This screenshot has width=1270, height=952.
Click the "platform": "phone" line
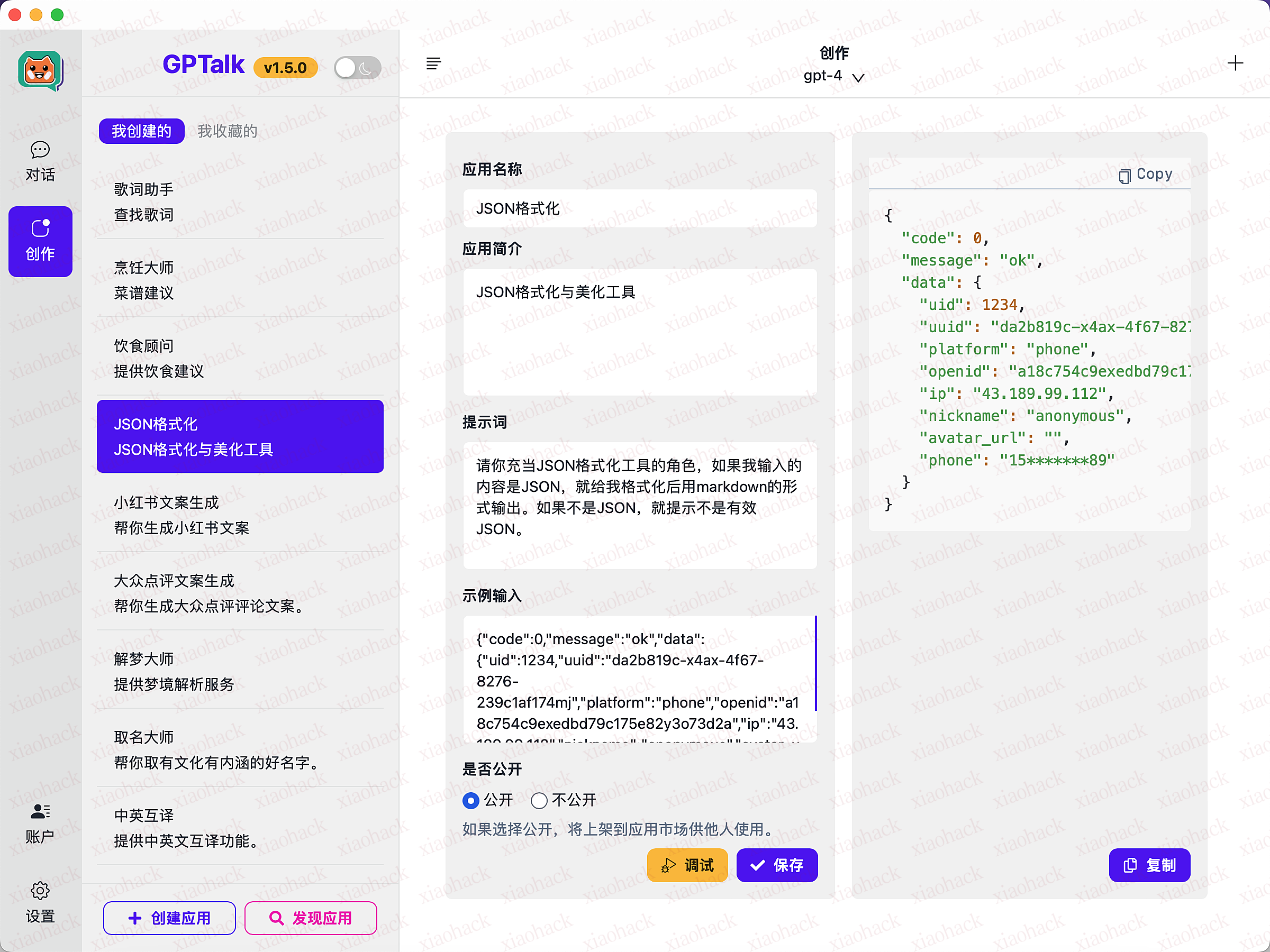pyautogui.click(x=1008, y=349)
